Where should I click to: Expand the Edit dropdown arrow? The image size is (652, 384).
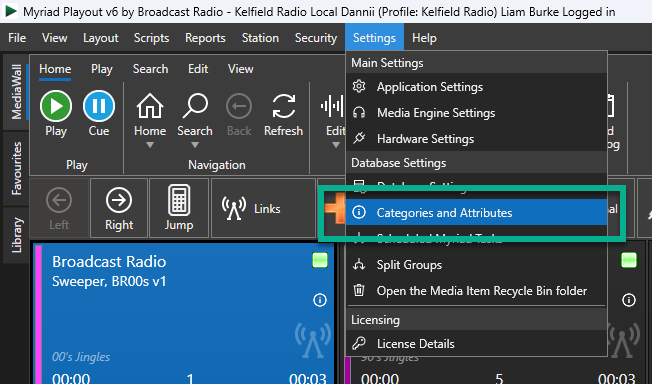click(x=336, y=145)
